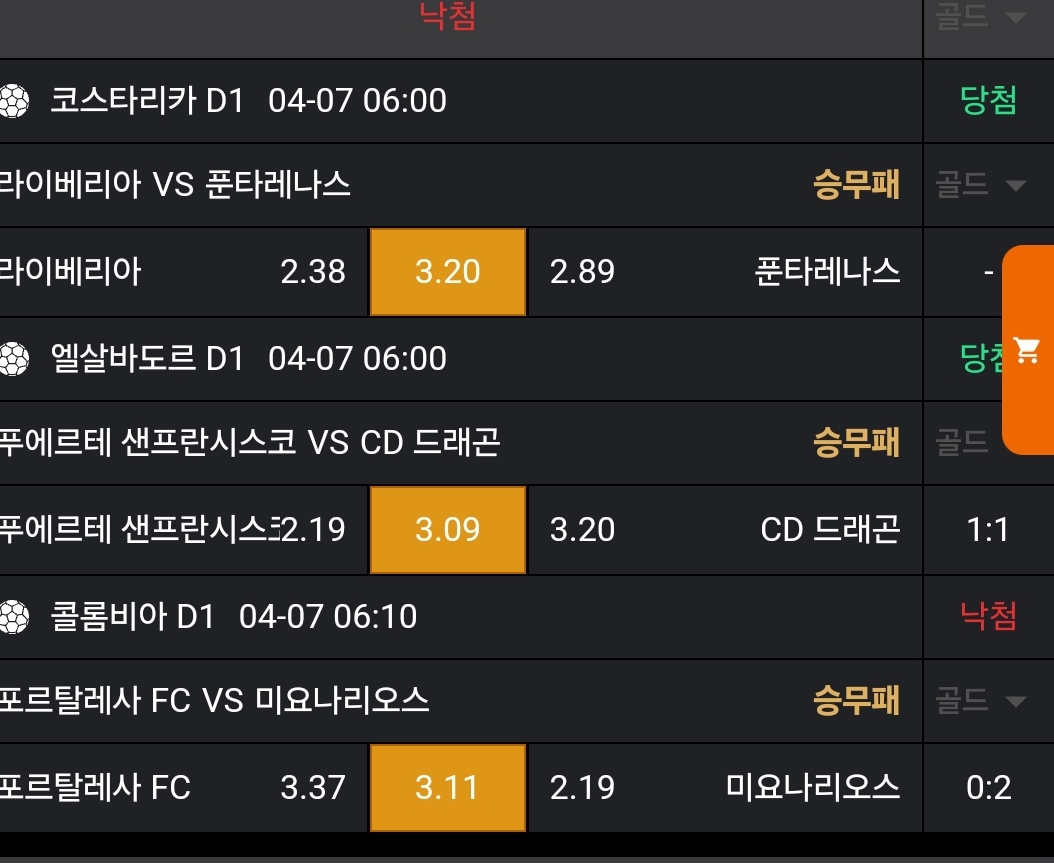1054x863 pixels.
Task: Select the draw odds 3.20 for 라이베리아 match
Action: pyautogui.click(x=448, y=272)
